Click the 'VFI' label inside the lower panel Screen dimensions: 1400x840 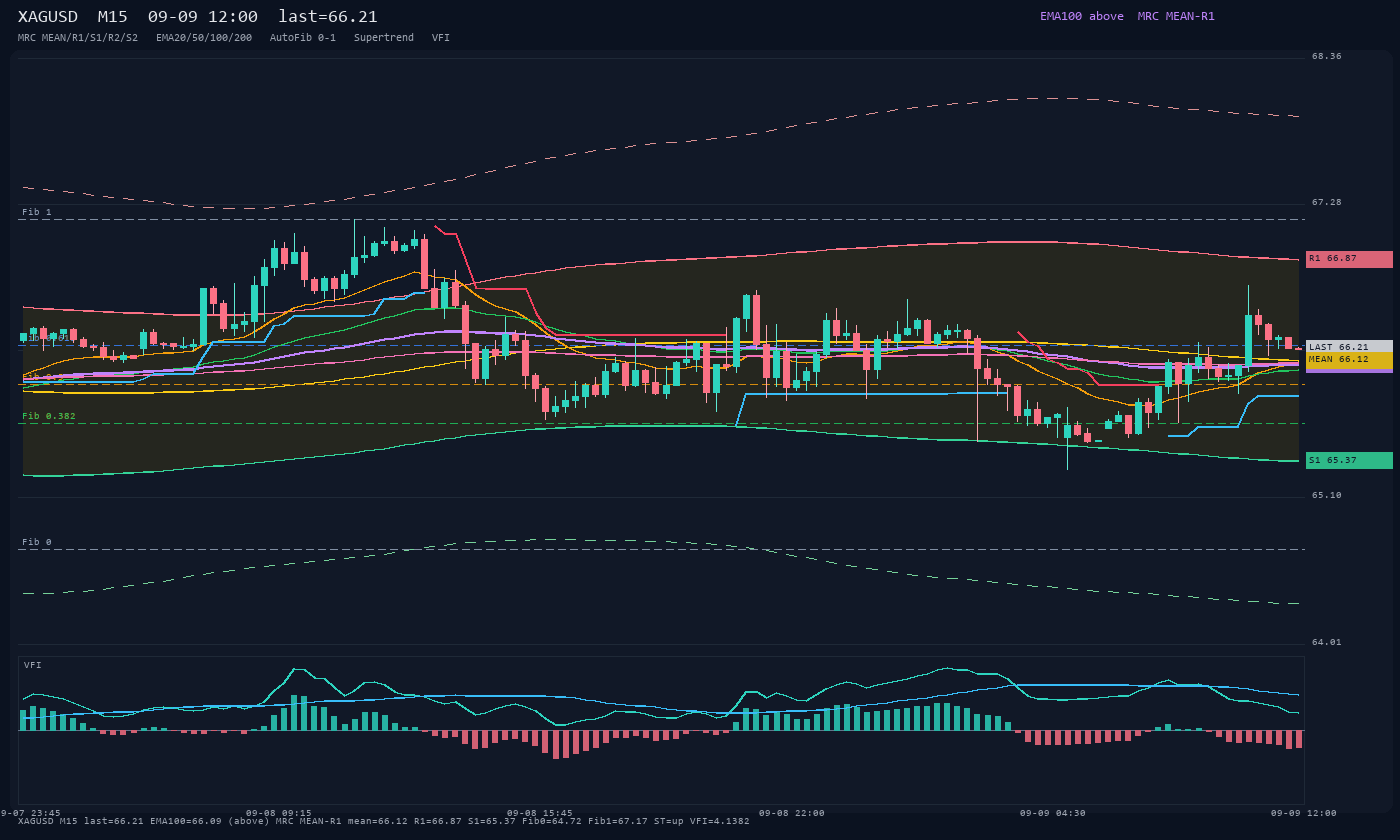(x=33, y=666)
